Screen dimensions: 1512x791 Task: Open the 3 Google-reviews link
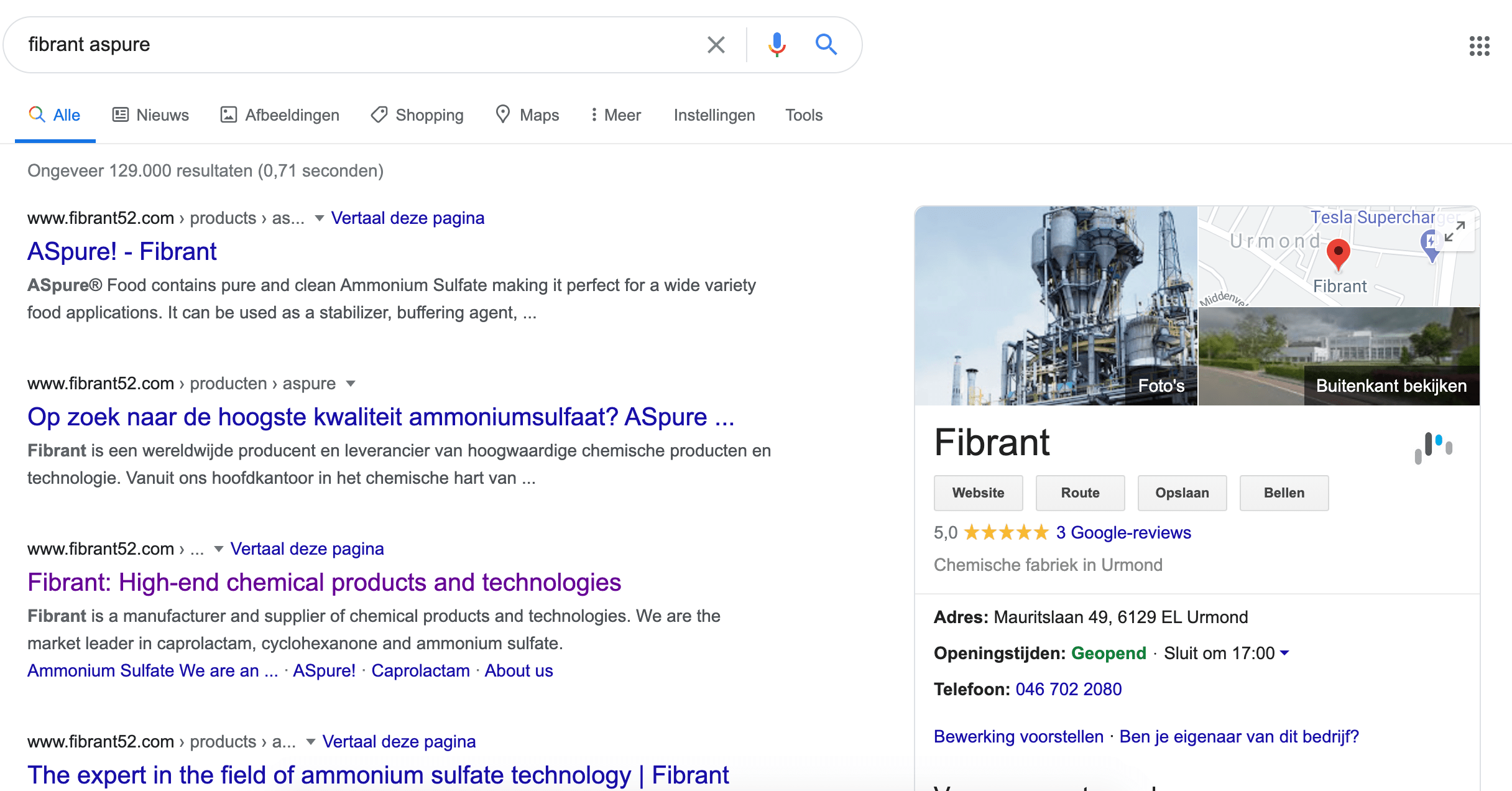(1123, 533)
